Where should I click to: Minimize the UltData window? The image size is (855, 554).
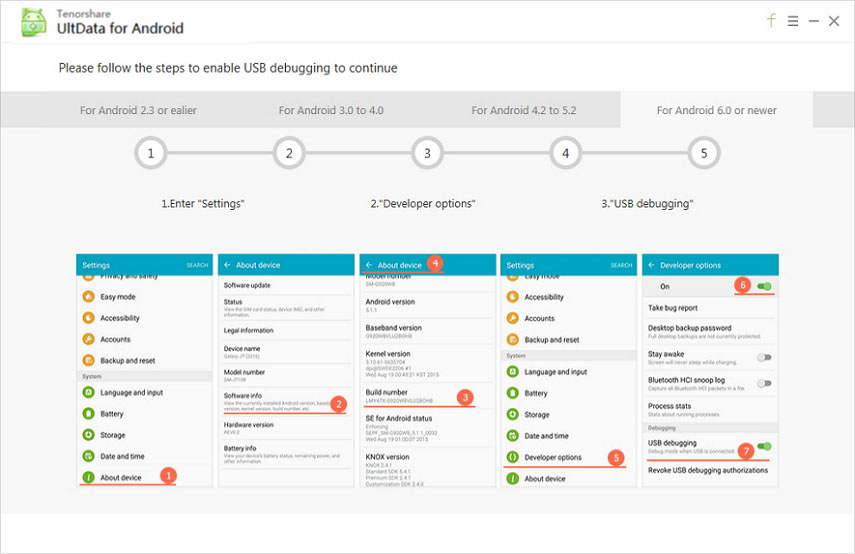pyautogui.click(x=814, y=21)
